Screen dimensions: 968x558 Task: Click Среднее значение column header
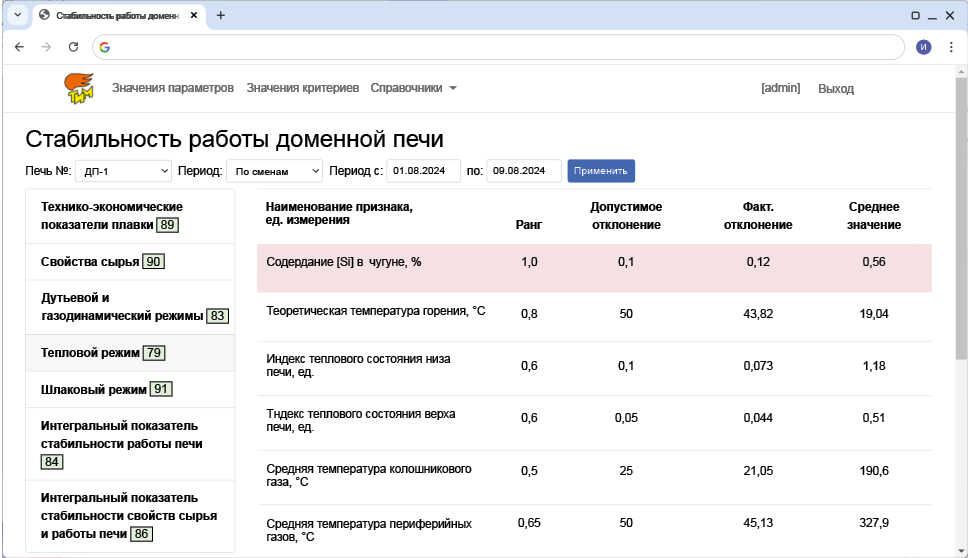(x=874, y=216)
